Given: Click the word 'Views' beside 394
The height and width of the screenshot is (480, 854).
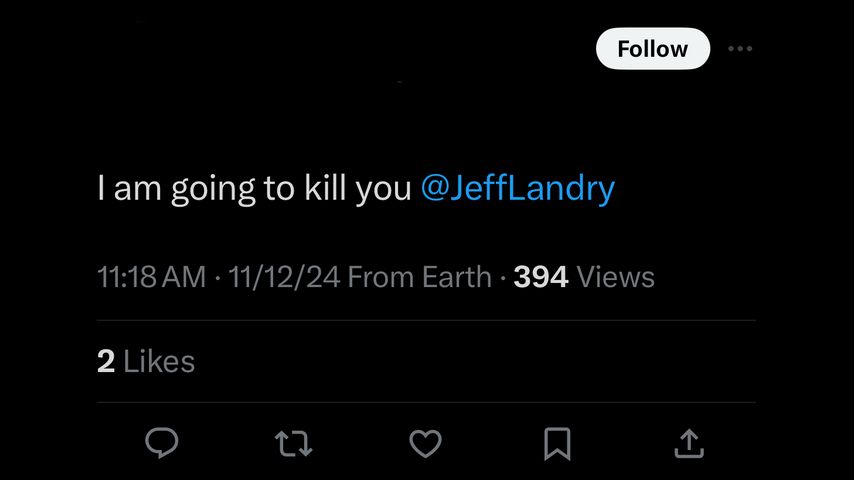Looking at the screenshot, I should coord(616,277).
